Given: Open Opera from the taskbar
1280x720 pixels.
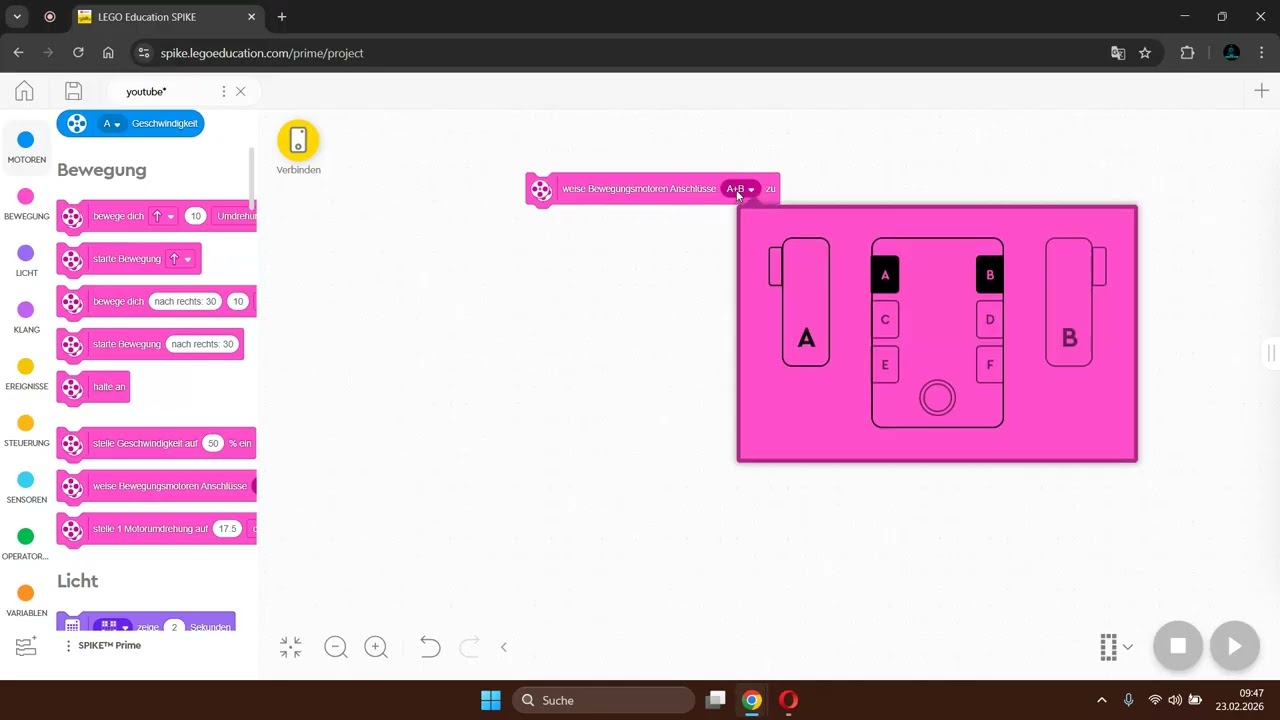Looking at the screenshot, I should 789,700.
